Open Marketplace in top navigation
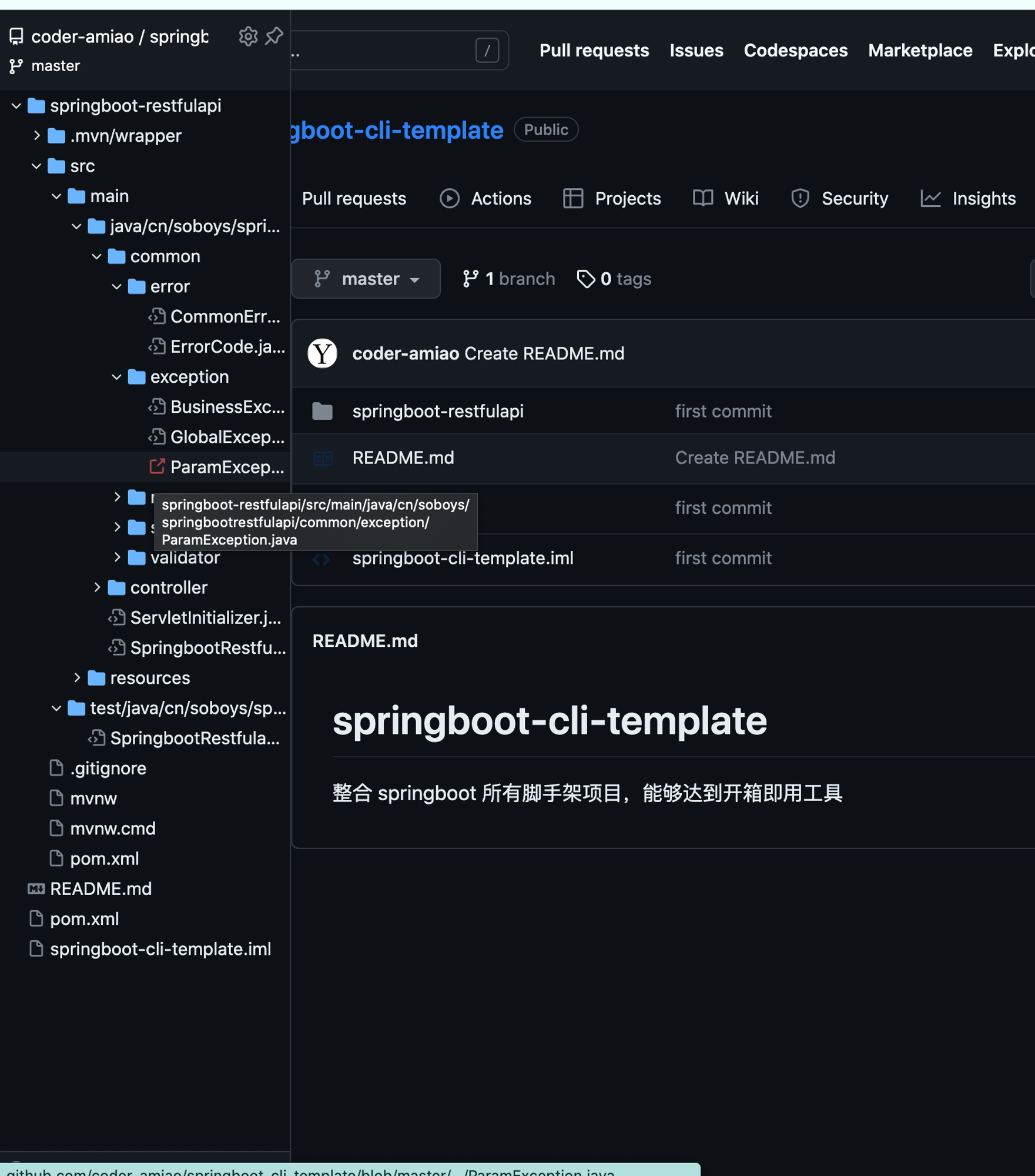The image size is (1035, 1176). (920, 51)
